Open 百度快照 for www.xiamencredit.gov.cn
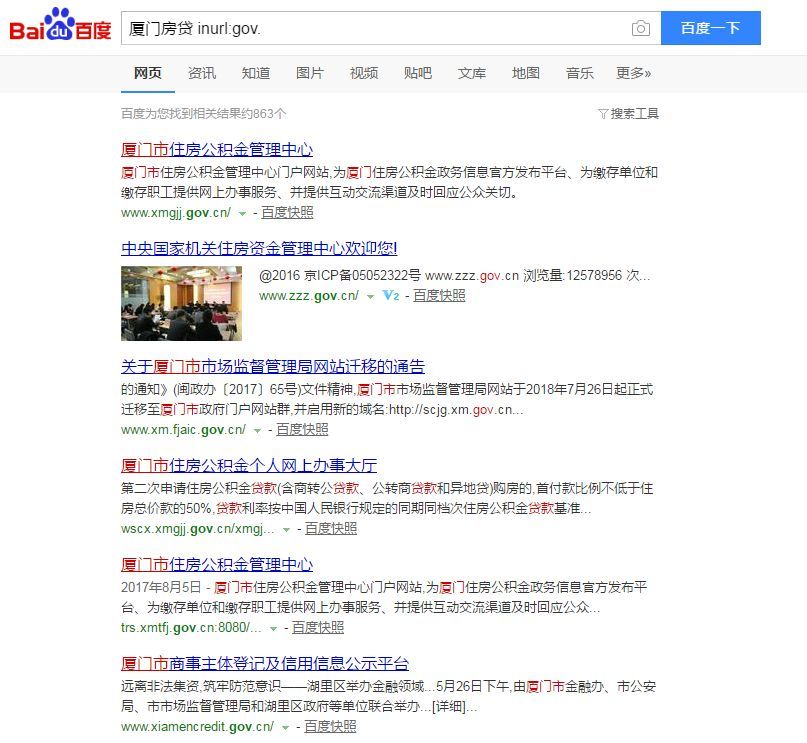The width and height of the screenshot is (807, 743). click(x=330, y=727)
